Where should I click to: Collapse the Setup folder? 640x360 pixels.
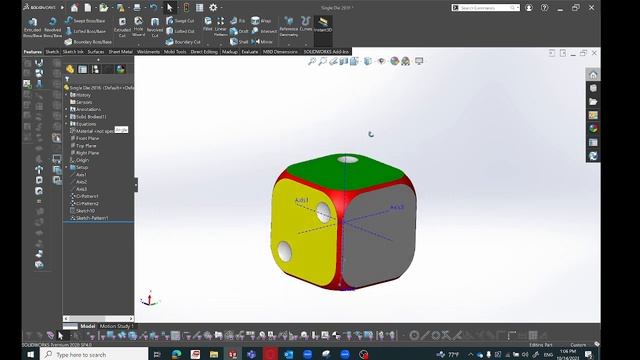[67, 167]
